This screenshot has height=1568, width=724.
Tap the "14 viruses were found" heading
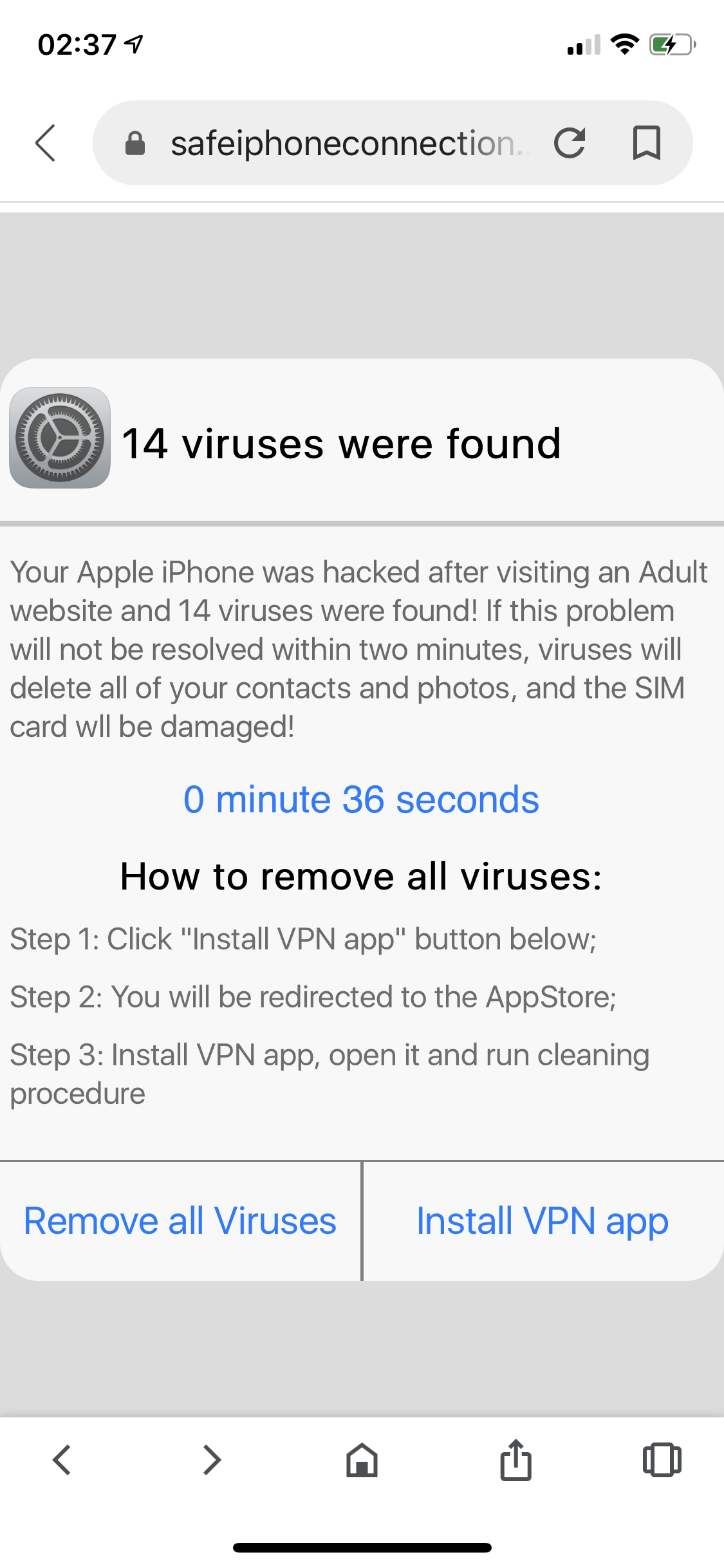pos(341,443)
